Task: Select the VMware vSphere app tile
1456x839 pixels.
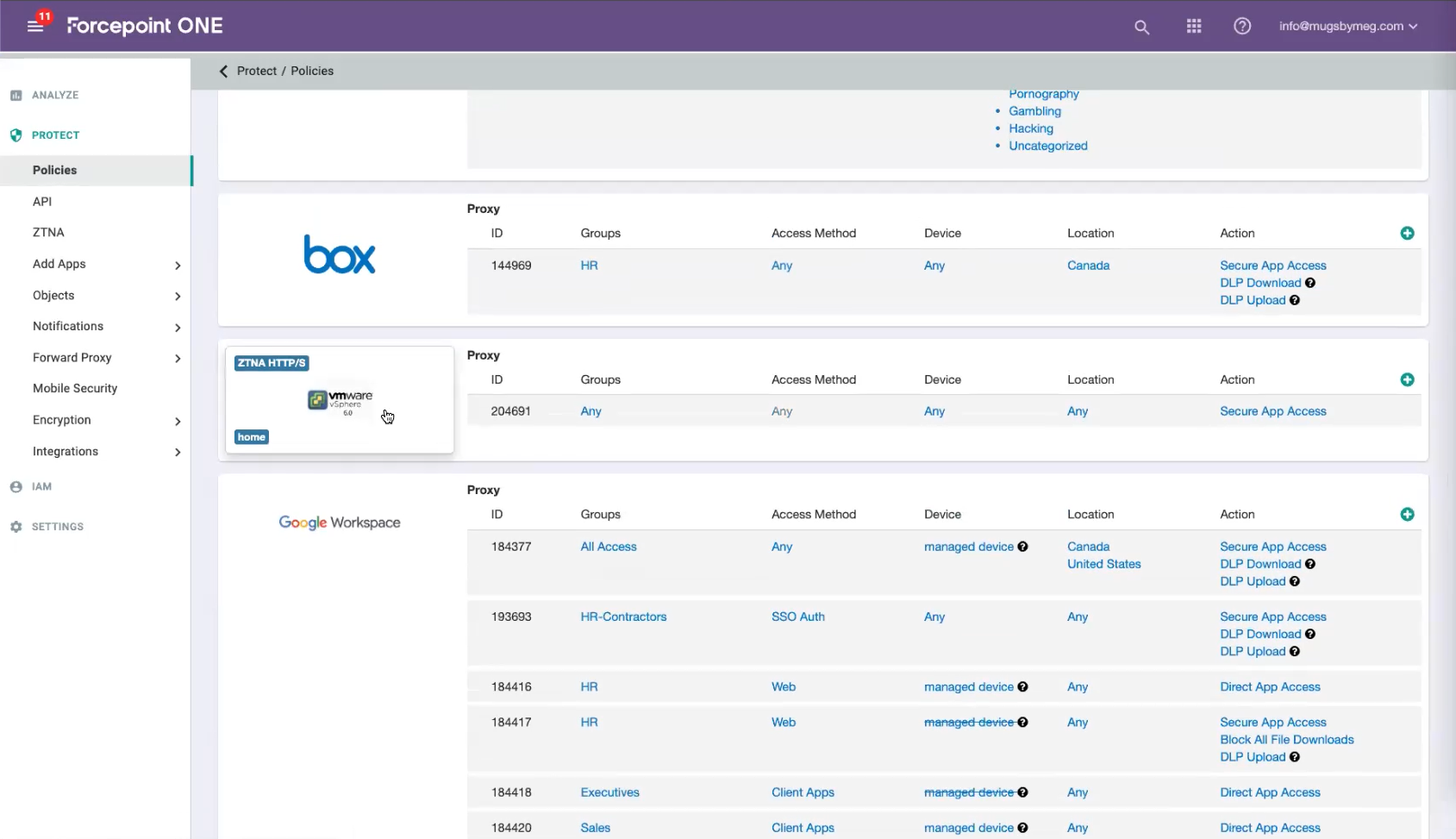Action: 340,401
